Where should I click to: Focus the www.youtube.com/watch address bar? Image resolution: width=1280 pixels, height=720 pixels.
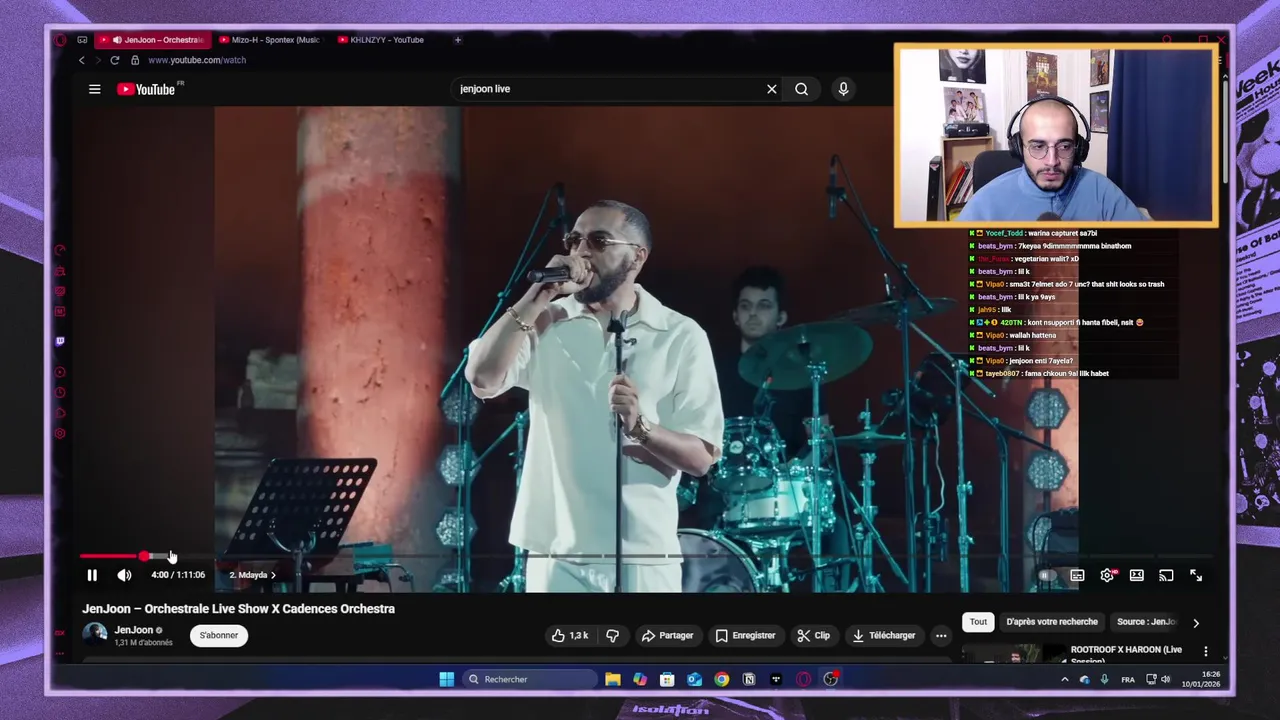(x=197, y=60)
